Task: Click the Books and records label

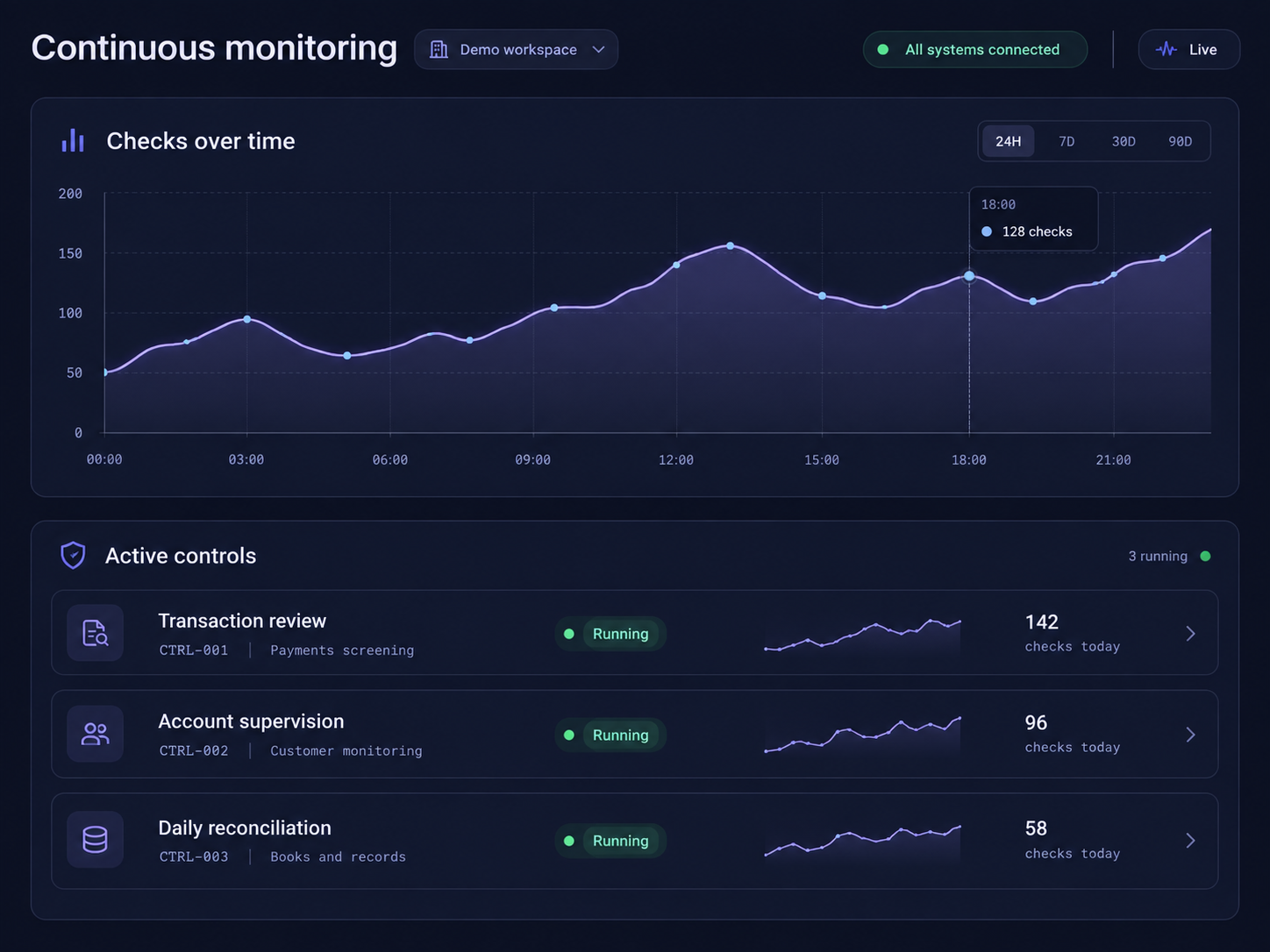Action: pyautogui.click(x=338, y=857)
